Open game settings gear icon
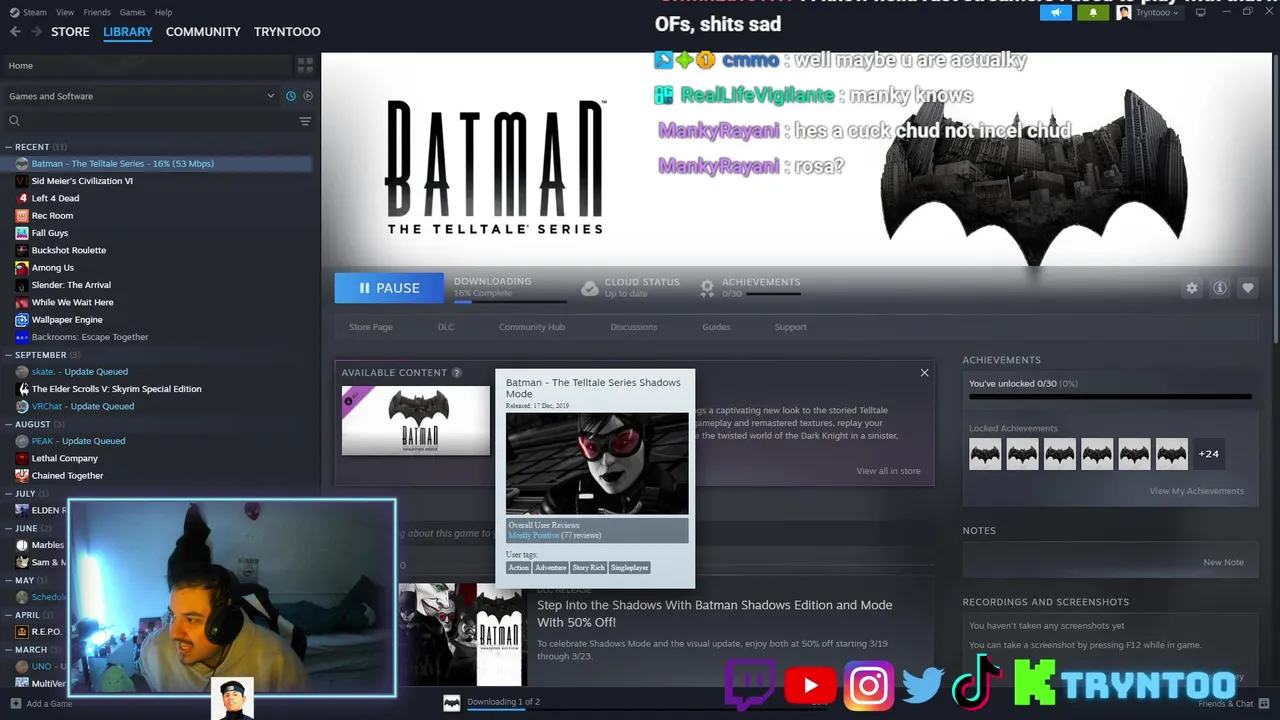 coord(1192,288)
